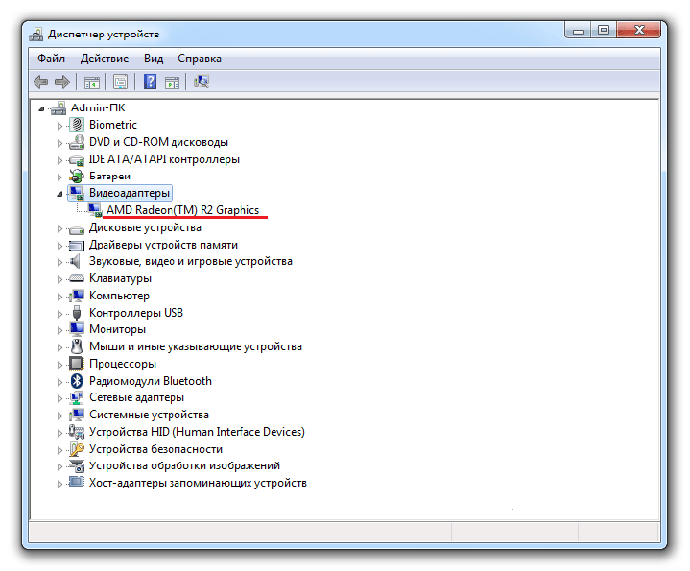Click the Back arrow toolbar icon
The width and height of the screenshot is (690, 571).
[x=41, y=82]
